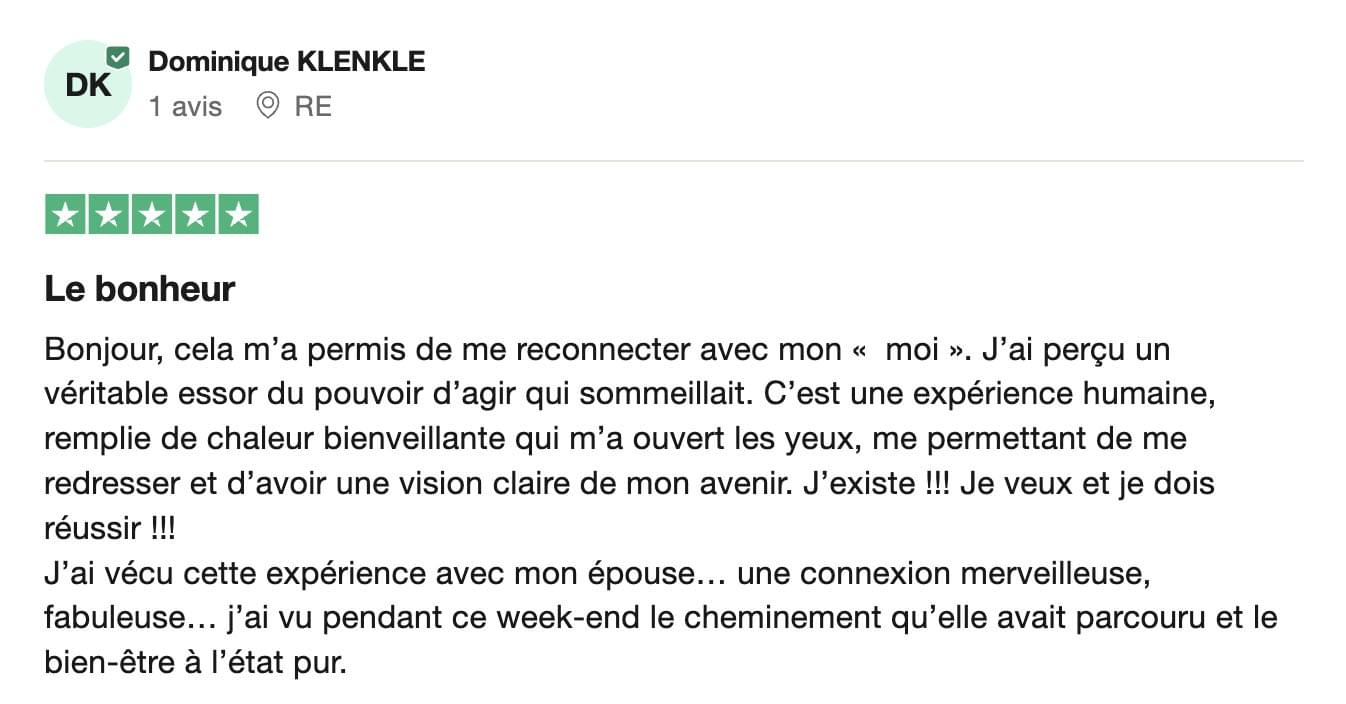Click the horizontal divider below the reviewer
1346x704 pixels.
click(674, 161)
